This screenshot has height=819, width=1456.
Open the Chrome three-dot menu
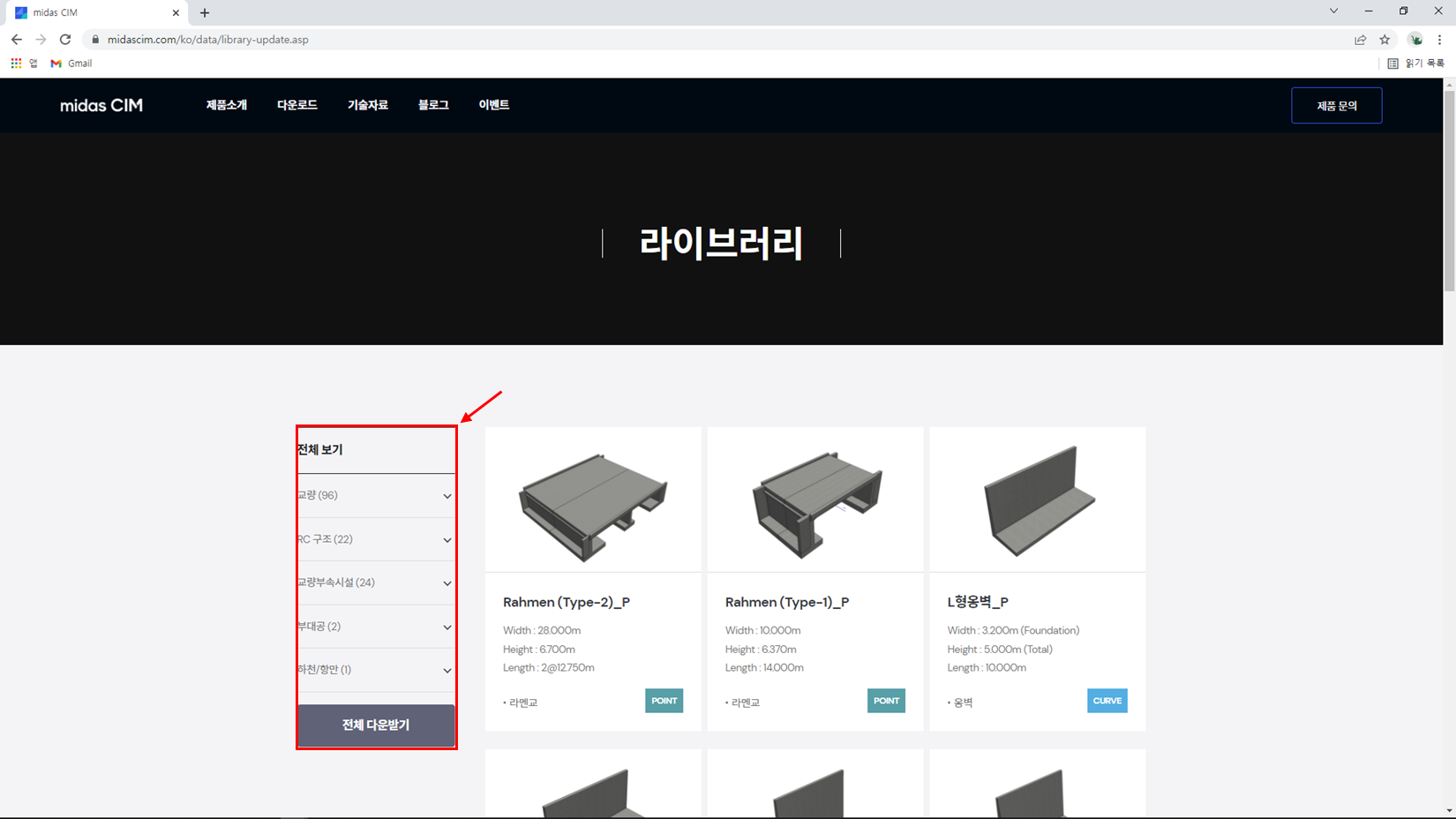[1439, 40]
